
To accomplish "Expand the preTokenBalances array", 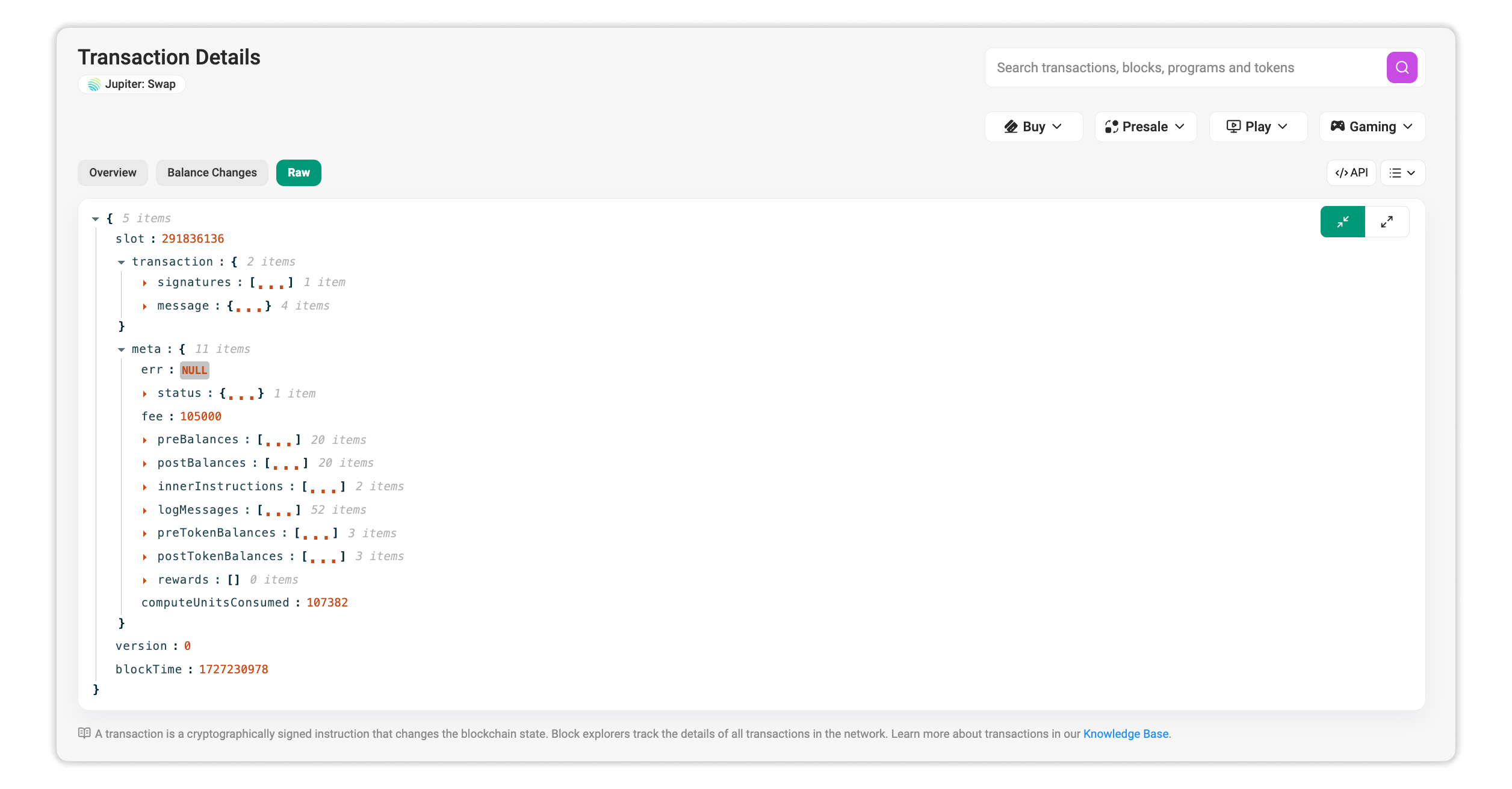I will coord(145,533).
